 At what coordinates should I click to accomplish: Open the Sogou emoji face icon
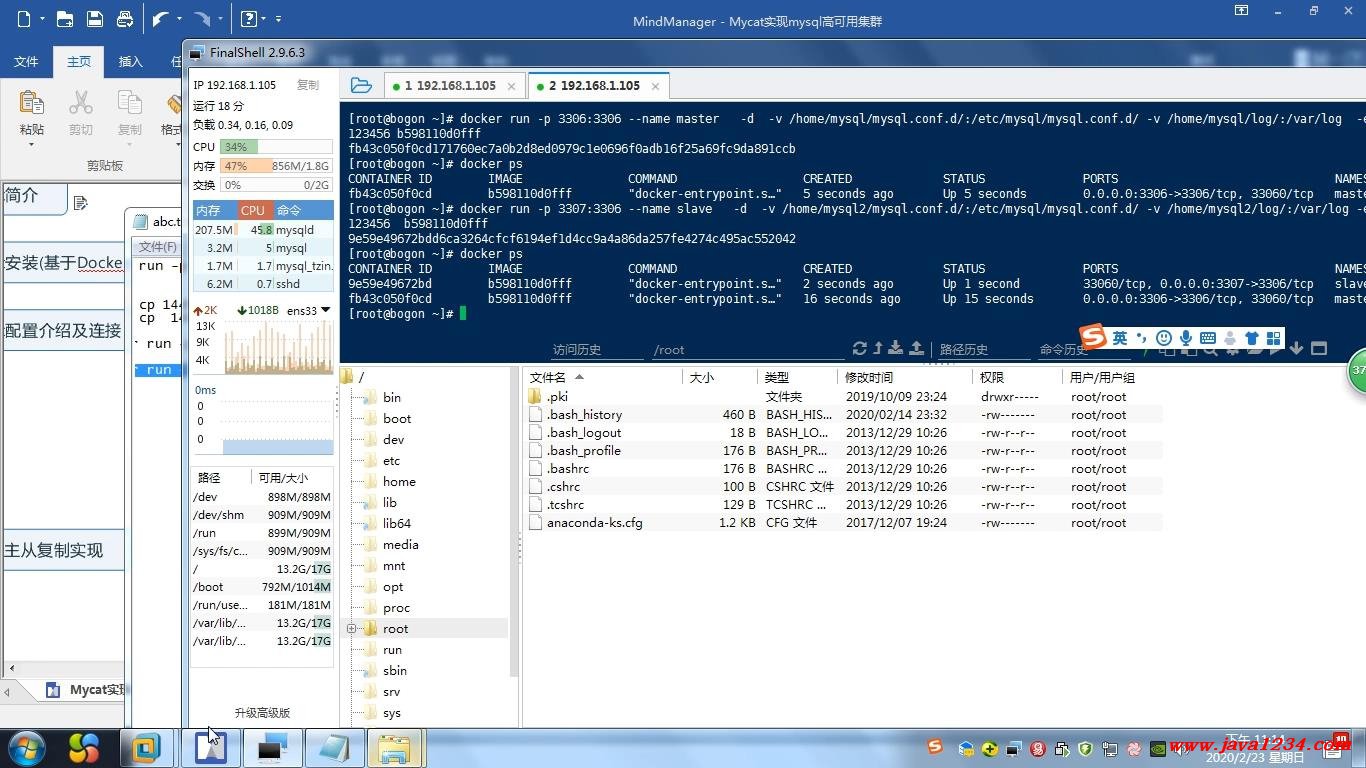tap(1164, 338)
